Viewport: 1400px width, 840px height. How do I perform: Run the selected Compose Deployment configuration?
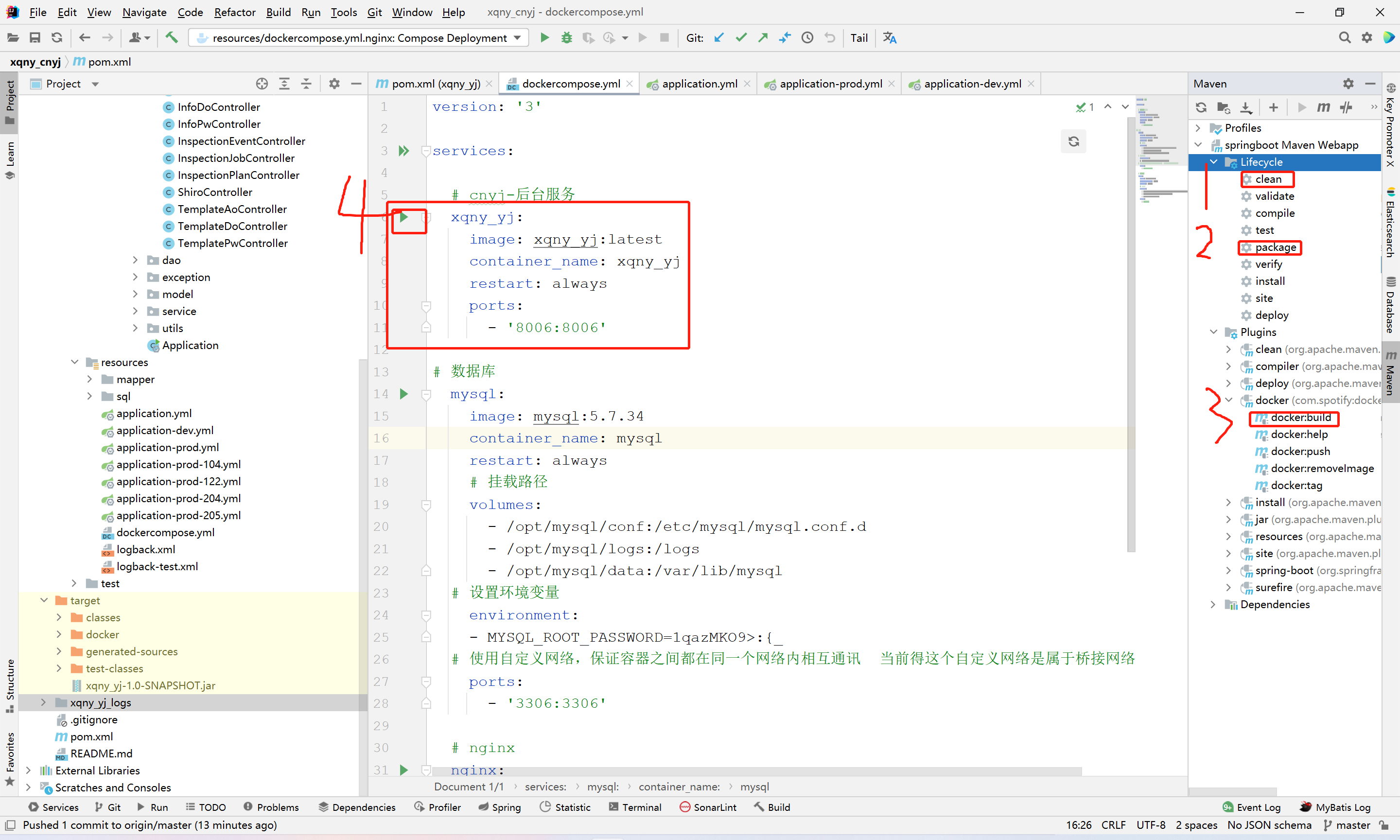544,38
